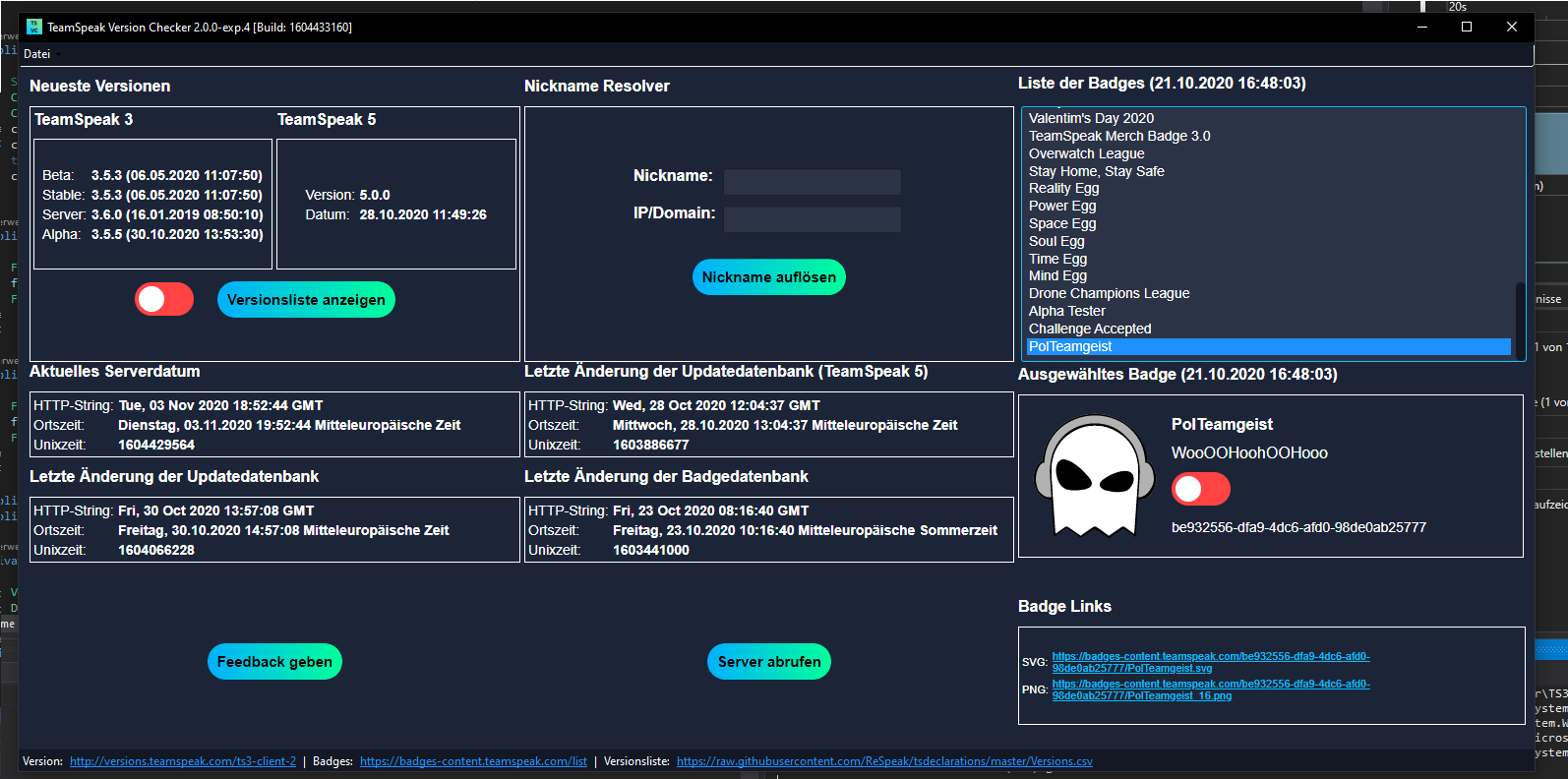Viewport: 1568px width, 779px height.
Task: Click into the IP/Domain input field
Action: (813, 219)
